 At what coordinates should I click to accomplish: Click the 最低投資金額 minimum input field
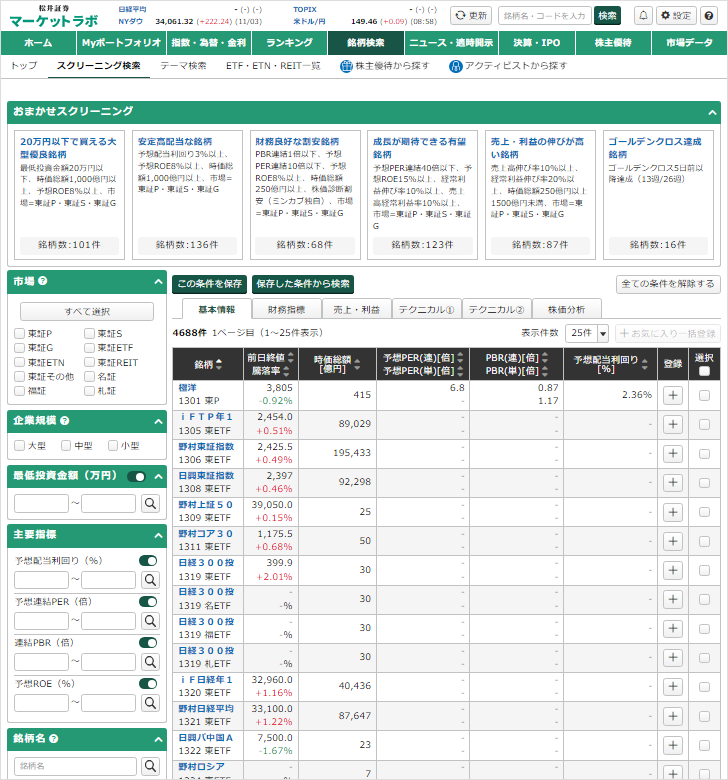[41, 503]
